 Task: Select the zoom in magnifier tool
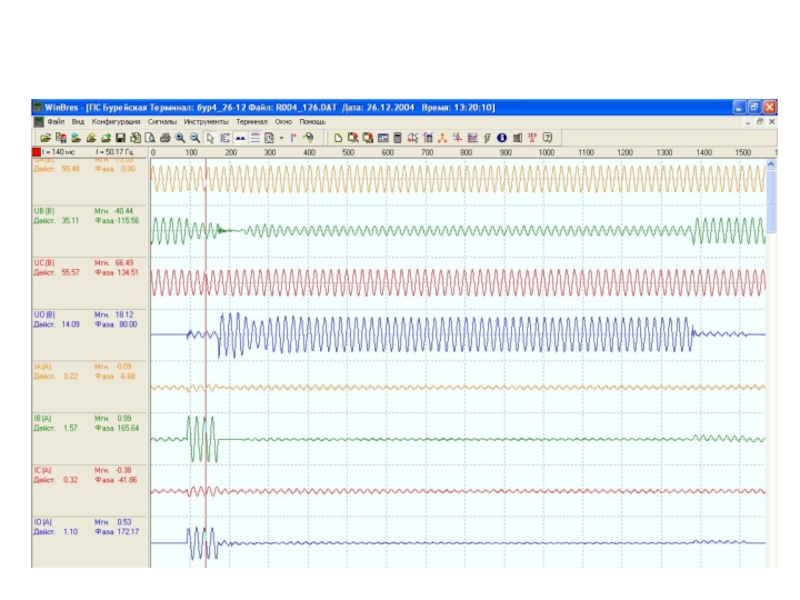[x=180, y=137]
